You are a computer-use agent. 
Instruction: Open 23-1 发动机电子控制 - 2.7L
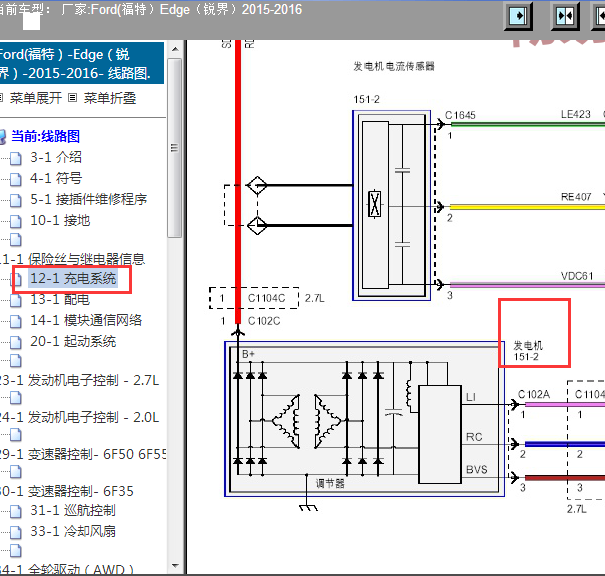coord(79,380)
